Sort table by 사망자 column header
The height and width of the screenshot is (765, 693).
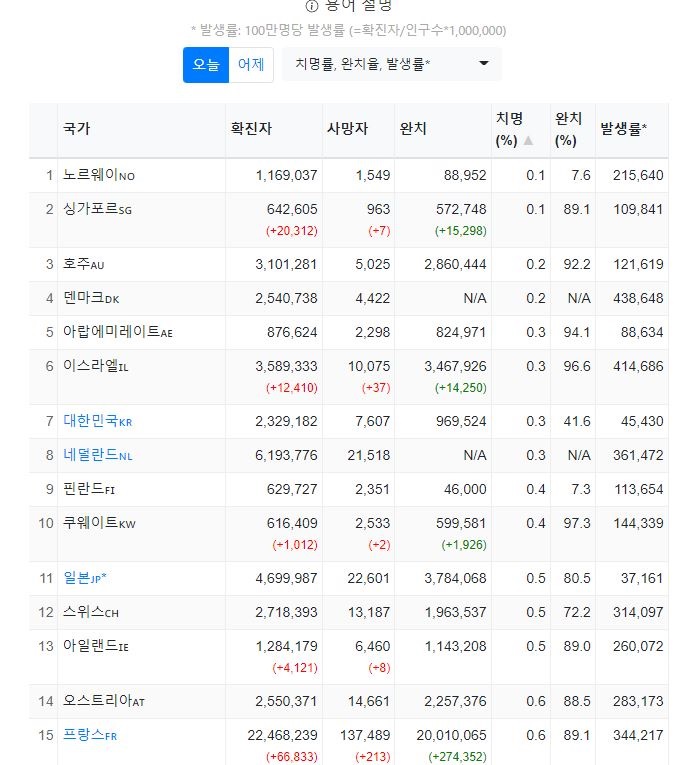coord(347,129)
